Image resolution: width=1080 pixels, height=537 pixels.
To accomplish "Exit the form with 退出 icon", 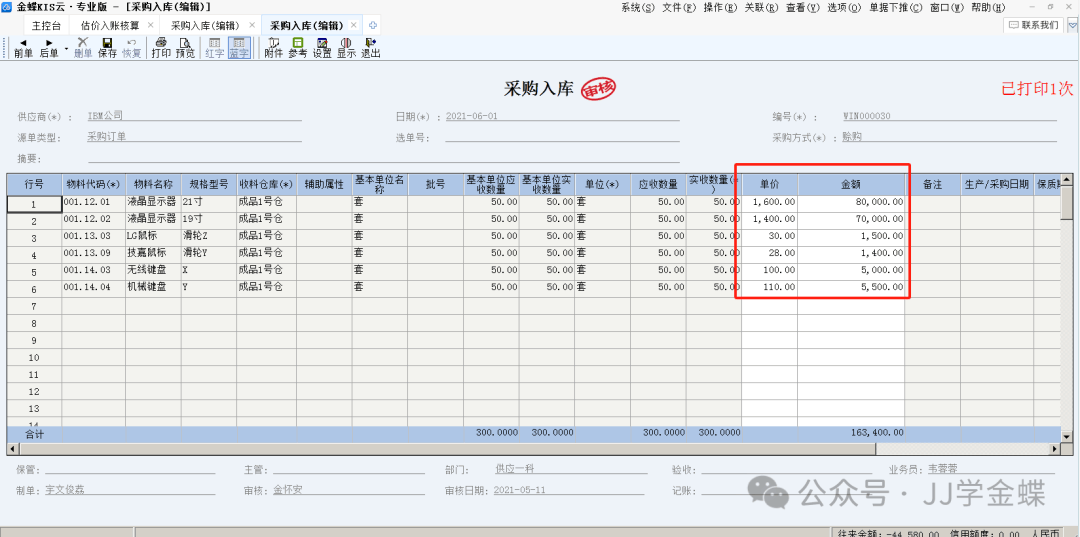I will [x=371, y=48].
